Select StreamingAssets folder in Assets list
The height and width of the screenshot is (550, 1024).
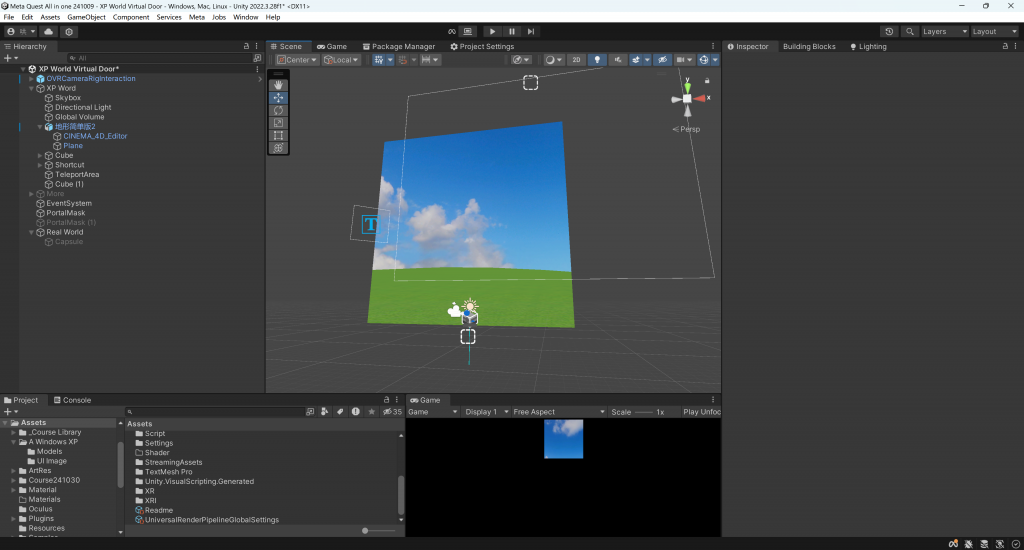point(173,462)
